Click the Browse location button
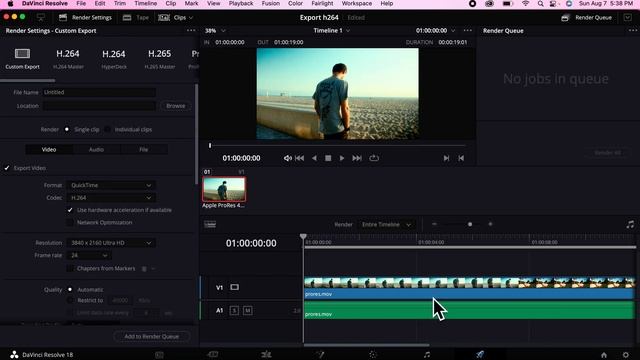This screenshot has width=640, height=360. [x=176, y=106]
